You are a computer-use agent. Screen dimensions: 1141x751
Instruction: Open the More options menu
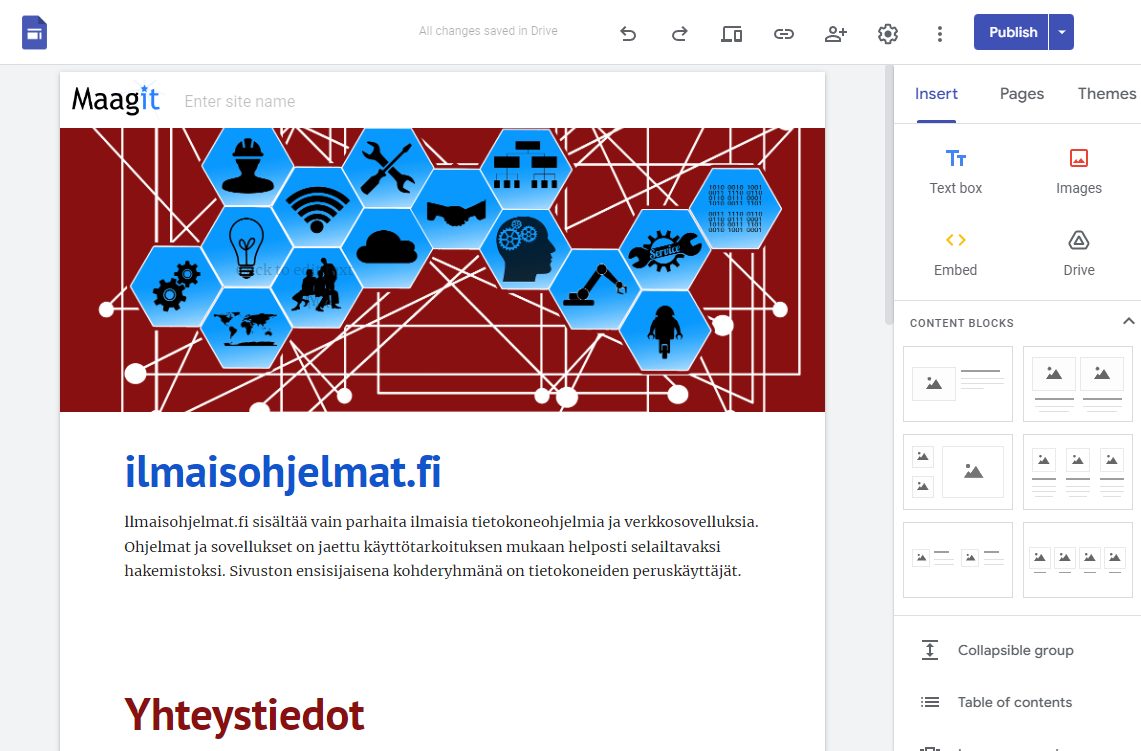tap(939, 33)
